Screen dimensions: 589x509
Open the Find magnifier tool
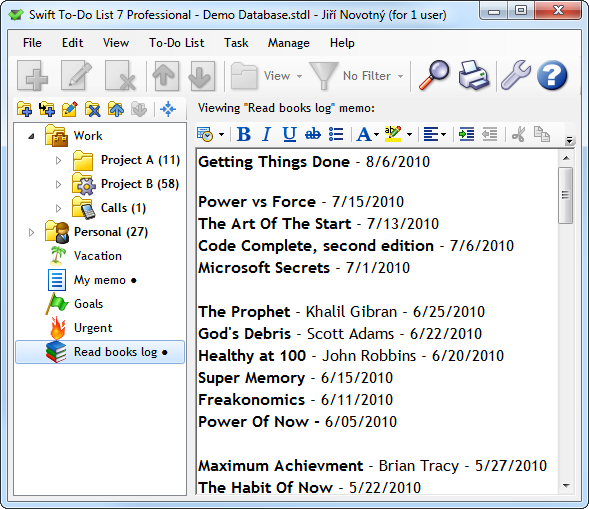433,75
